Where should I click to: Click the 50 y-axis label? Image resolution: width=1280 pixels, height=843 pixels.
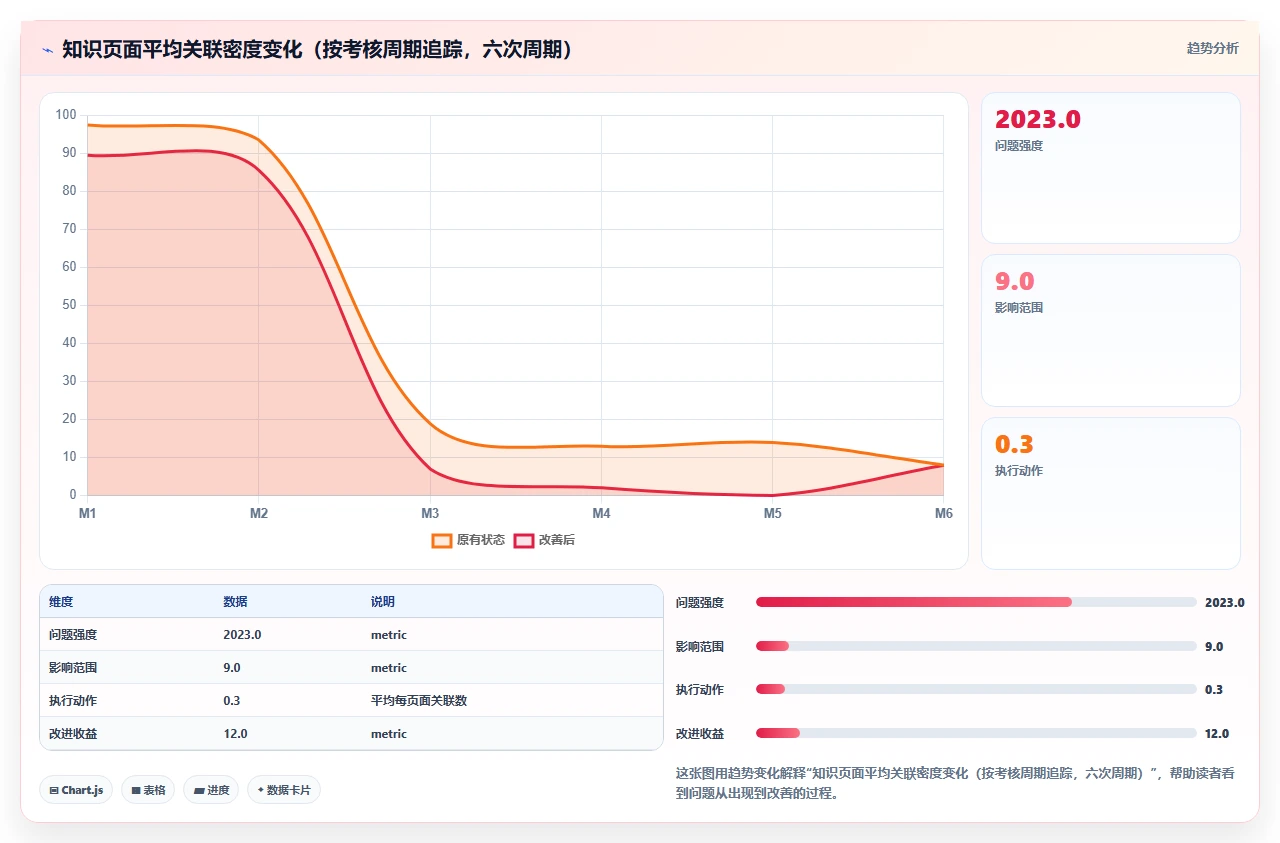click(x=69, y=305)
